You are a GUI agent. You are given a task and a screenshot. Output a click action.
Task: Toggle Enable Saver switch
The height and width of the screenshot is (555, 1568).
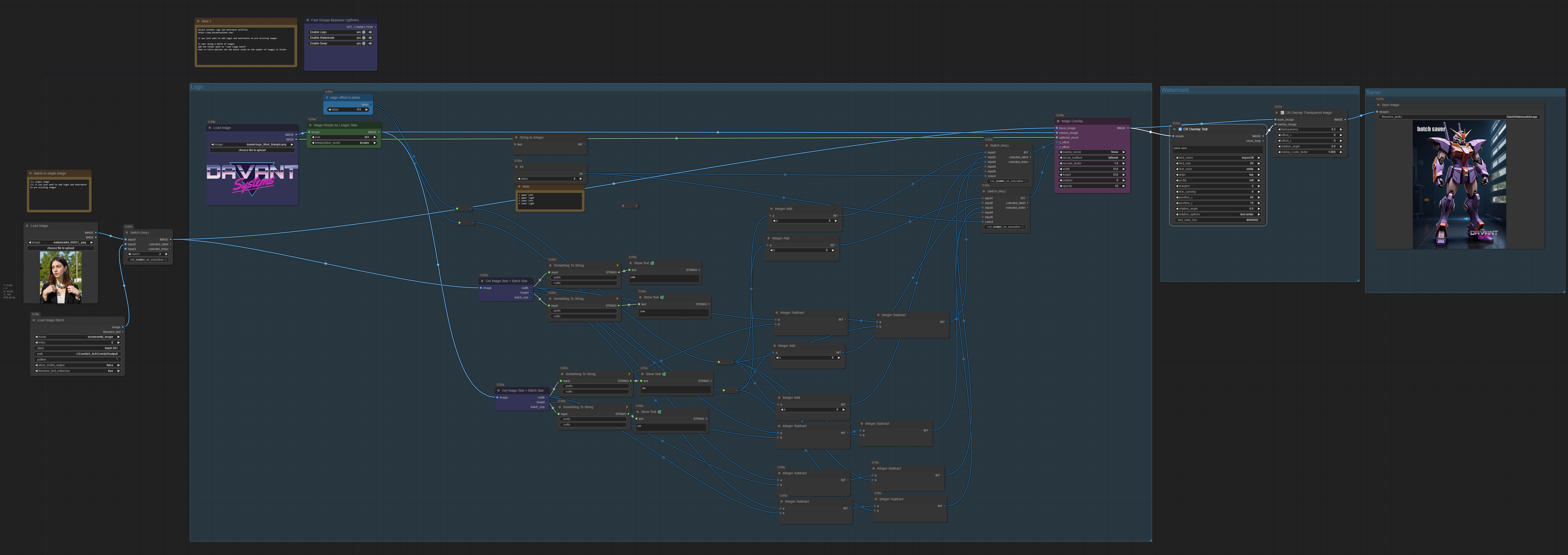pyautogui.click(x=364, y=43)
